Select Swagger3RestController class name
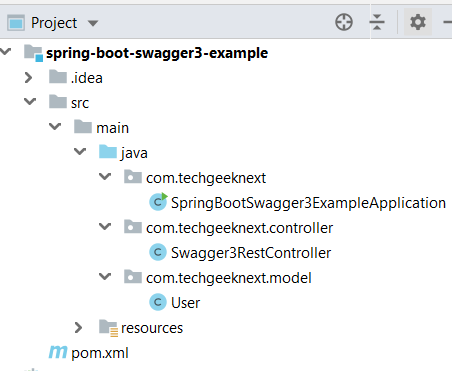 point(251,253)
